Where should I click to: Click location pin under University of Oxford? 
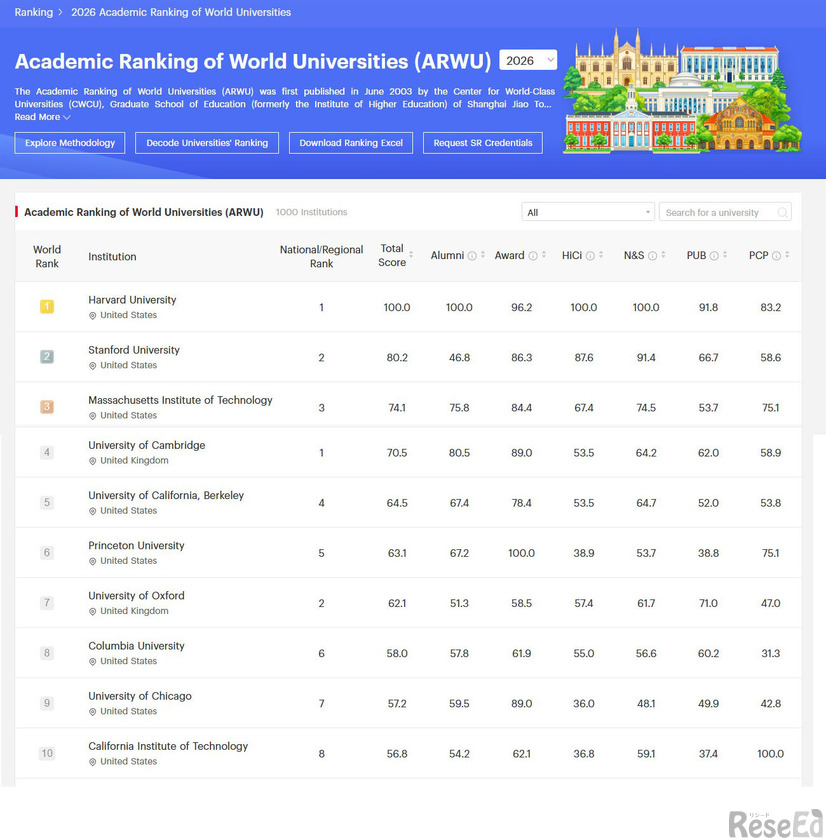93,611
